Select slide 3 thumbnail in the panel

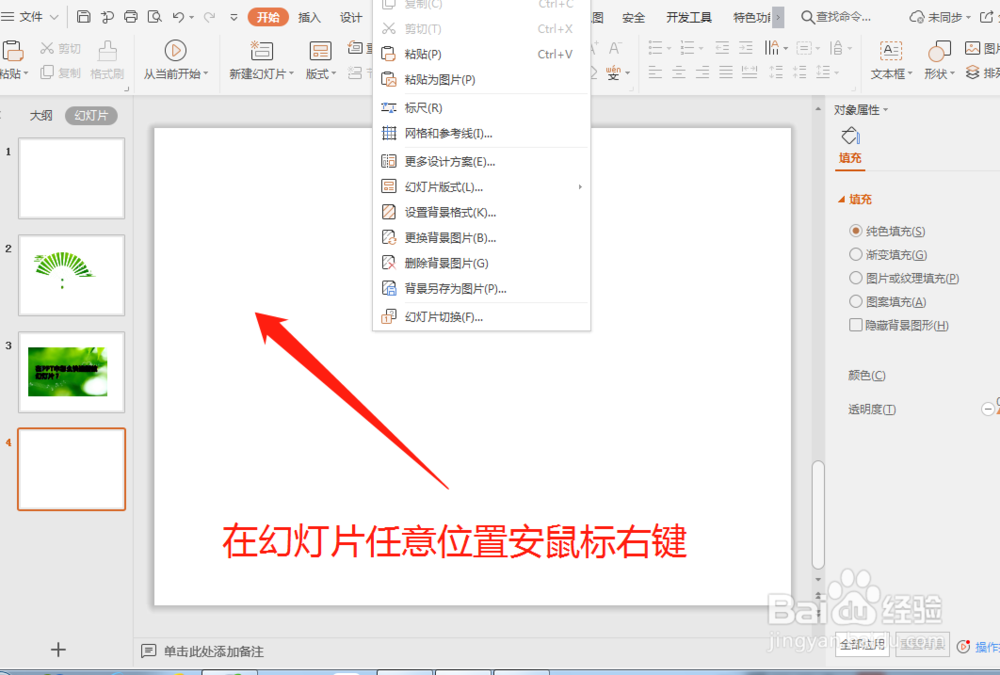[71, 372]
